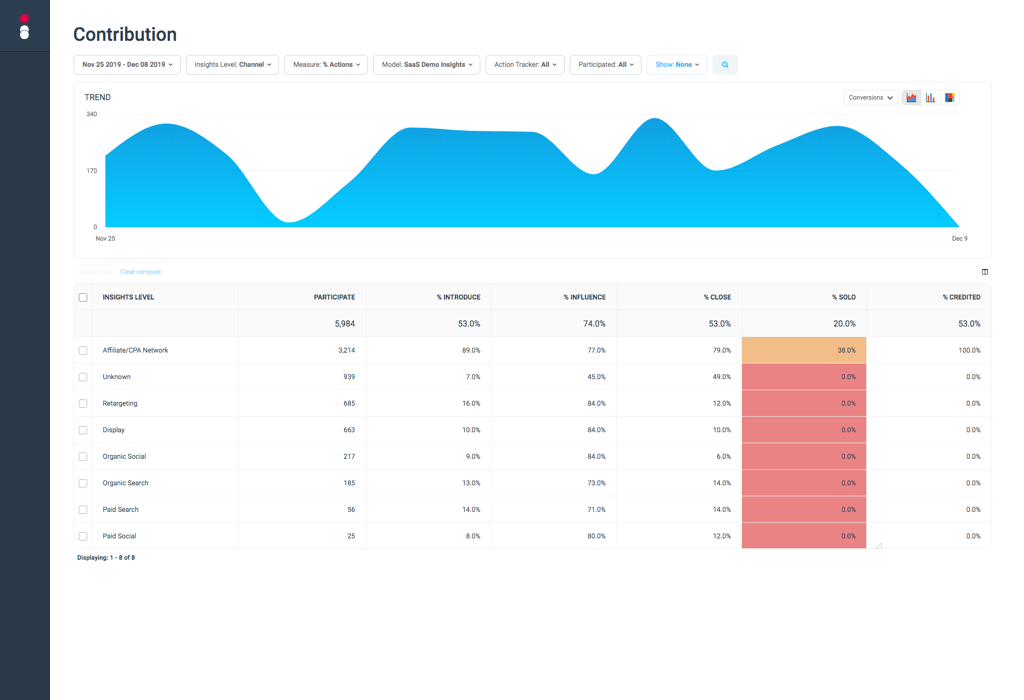Select the header checkbox to select all rows
Viewport: 1024px width, 700px height.
(x=82, y=297)
